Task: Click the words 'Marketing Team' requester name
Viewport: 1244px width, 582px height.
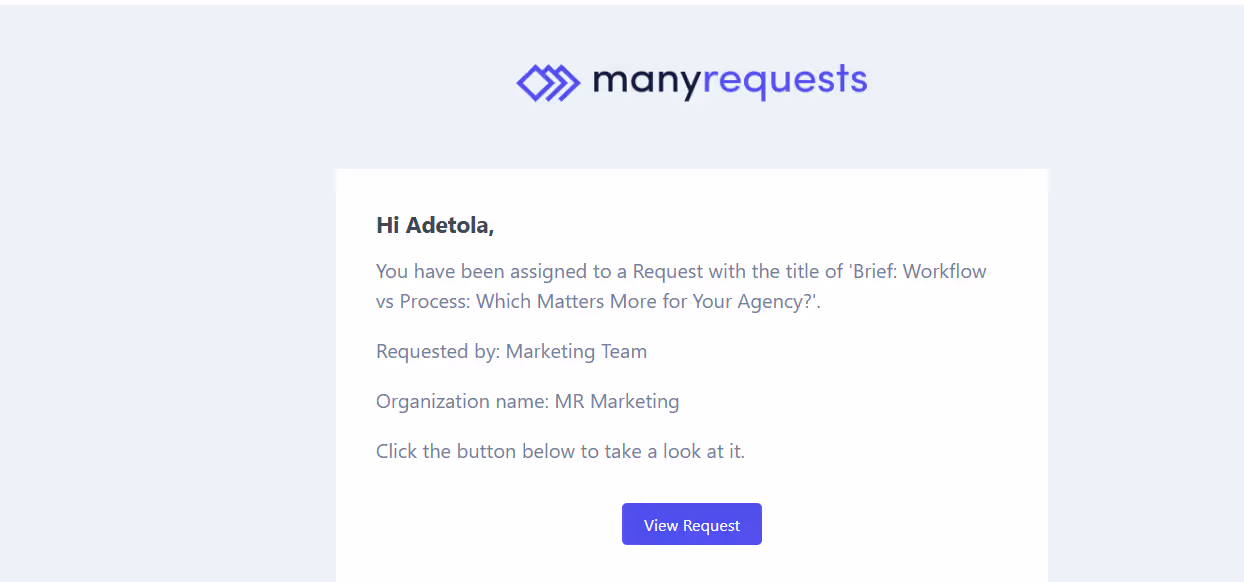Action: [576, 351]
